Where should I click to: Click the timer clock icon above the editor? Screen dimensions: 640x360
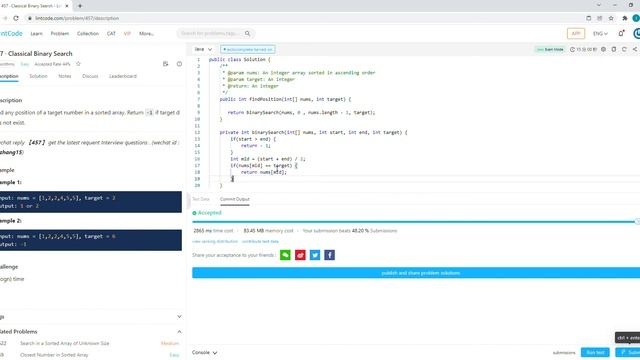[x=572, y=49]
